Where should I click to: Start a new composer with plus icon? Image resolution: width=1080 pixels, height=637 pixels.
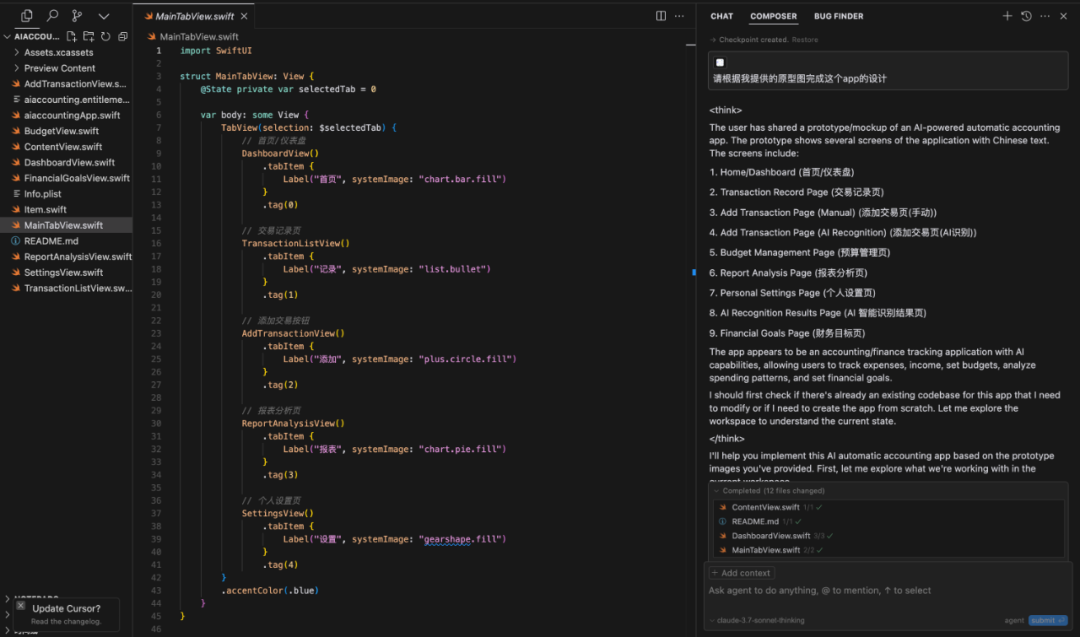click(1007, 16)
